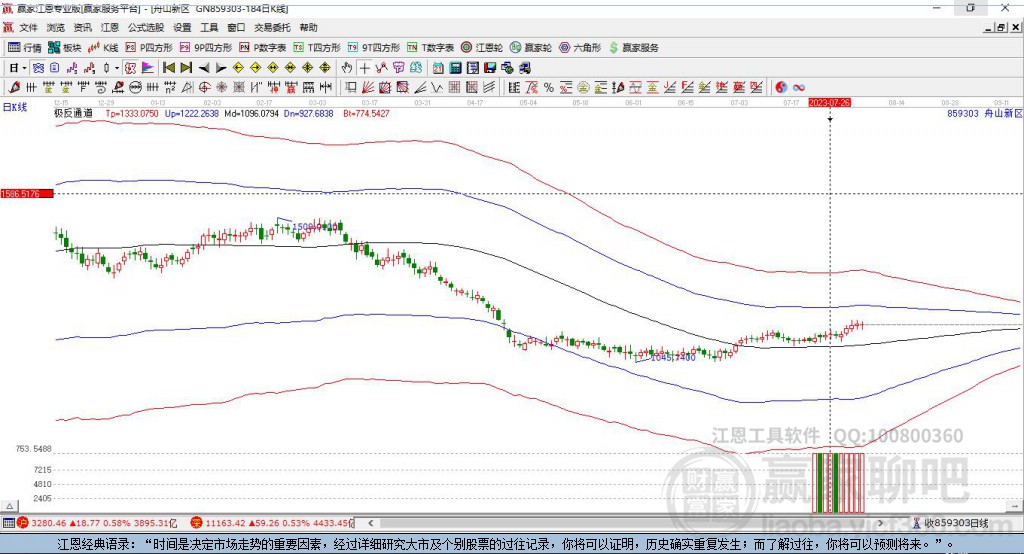Click the 2023-07-26 date marker

coord(829,103)
